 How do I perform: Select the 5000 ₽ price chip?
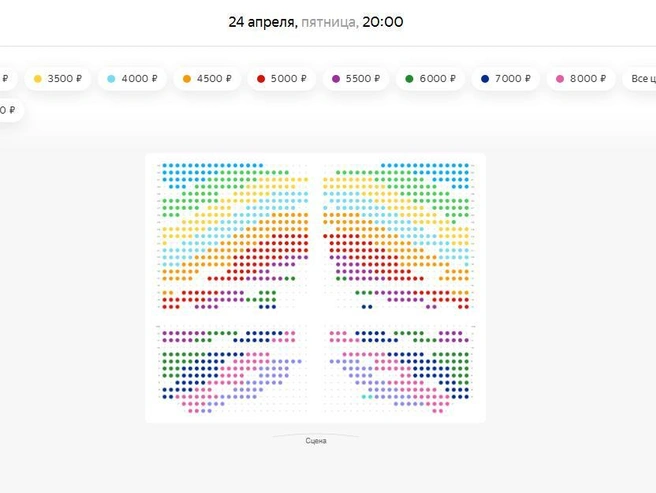click(281, 79)
